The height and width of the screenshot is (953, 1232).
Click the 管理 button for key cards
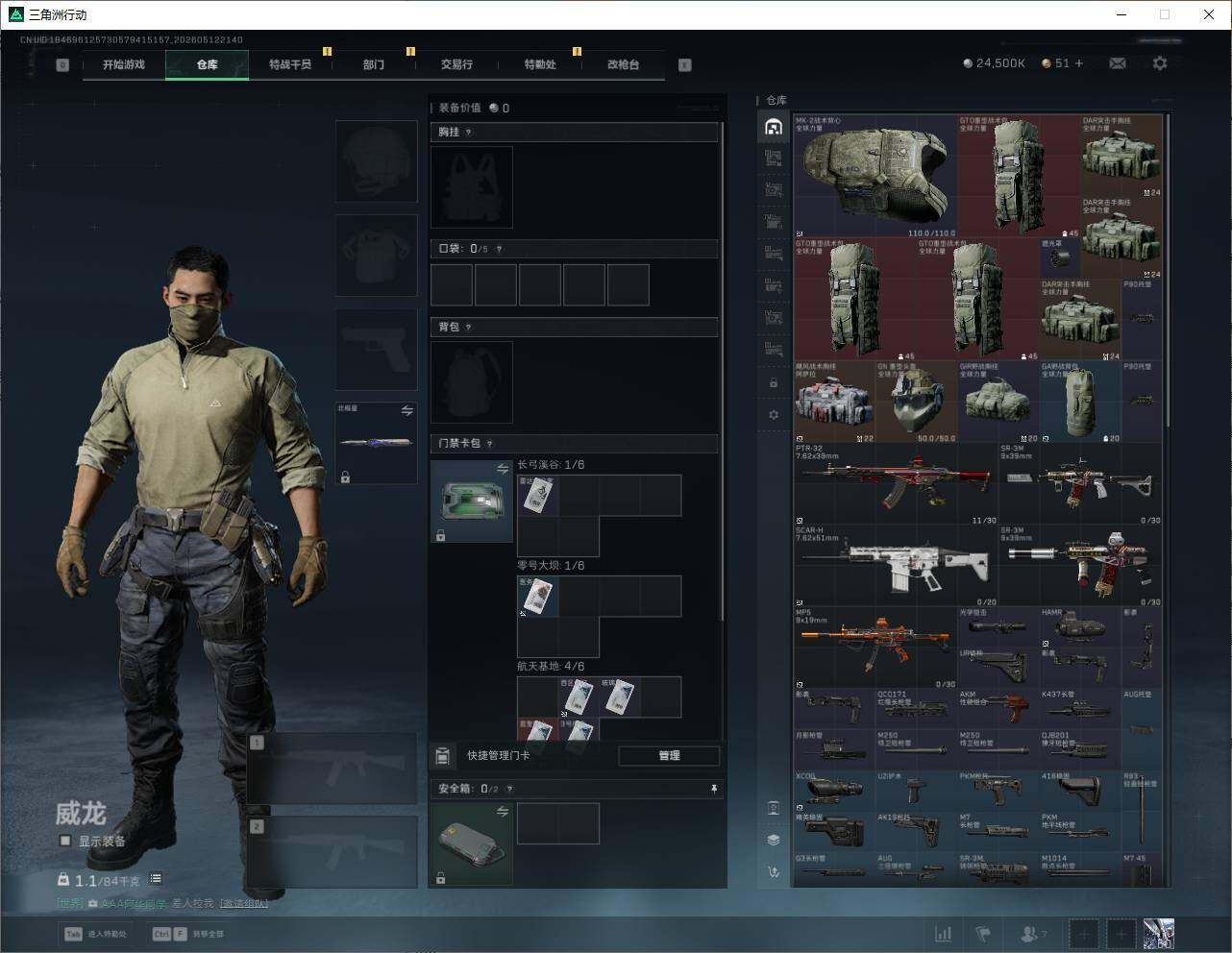[x=669, y=756]
